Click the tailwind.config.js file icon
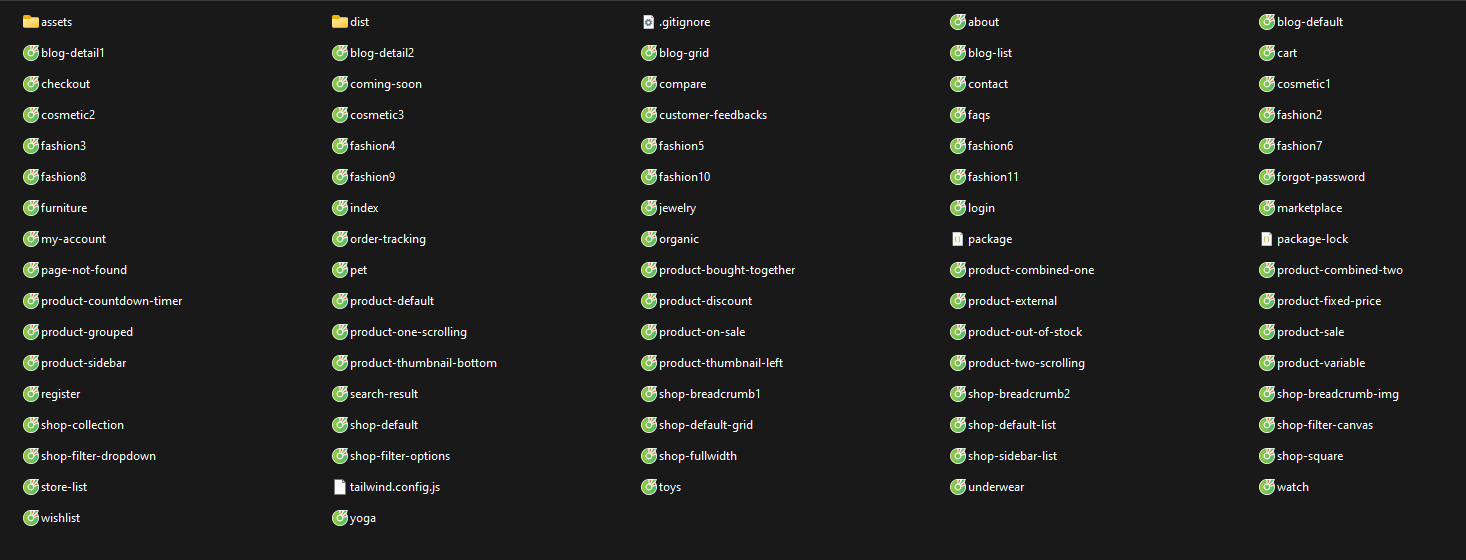Image resolution: width=1466 pixels, height=560 pixels. click(339, 487)
